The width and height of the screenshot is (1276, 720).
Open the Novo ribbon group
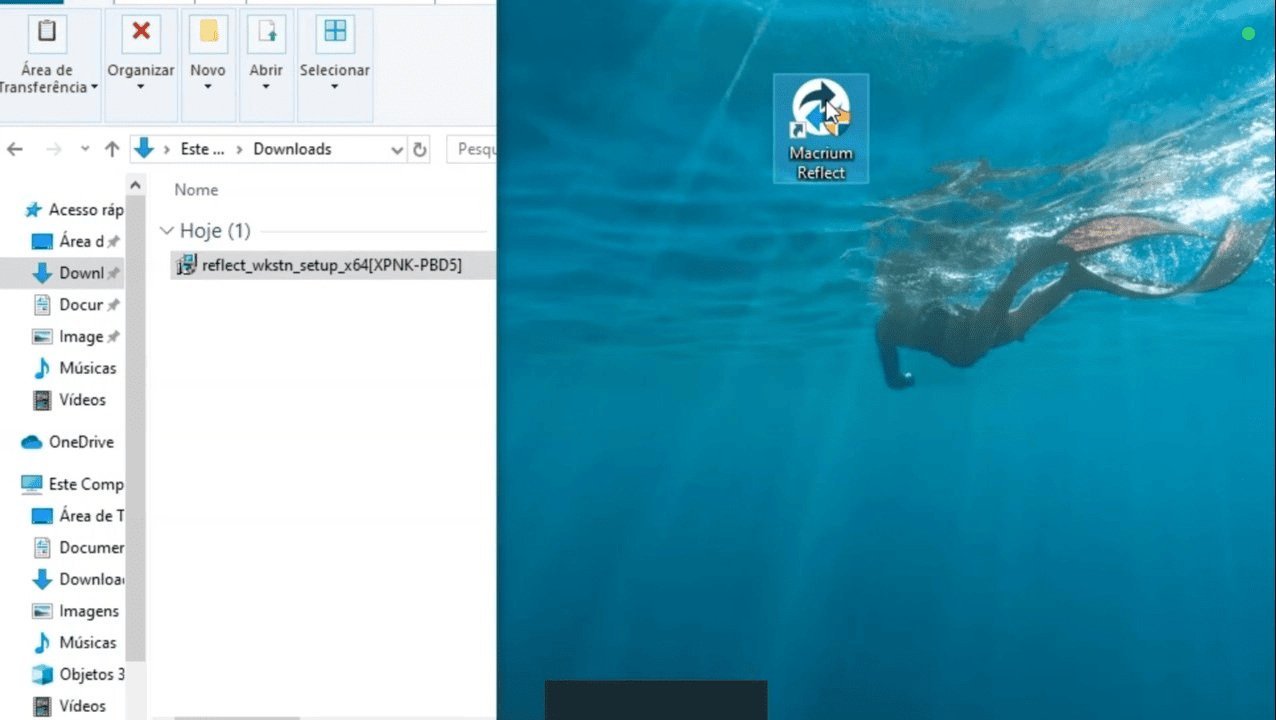(x=208, y=66)
